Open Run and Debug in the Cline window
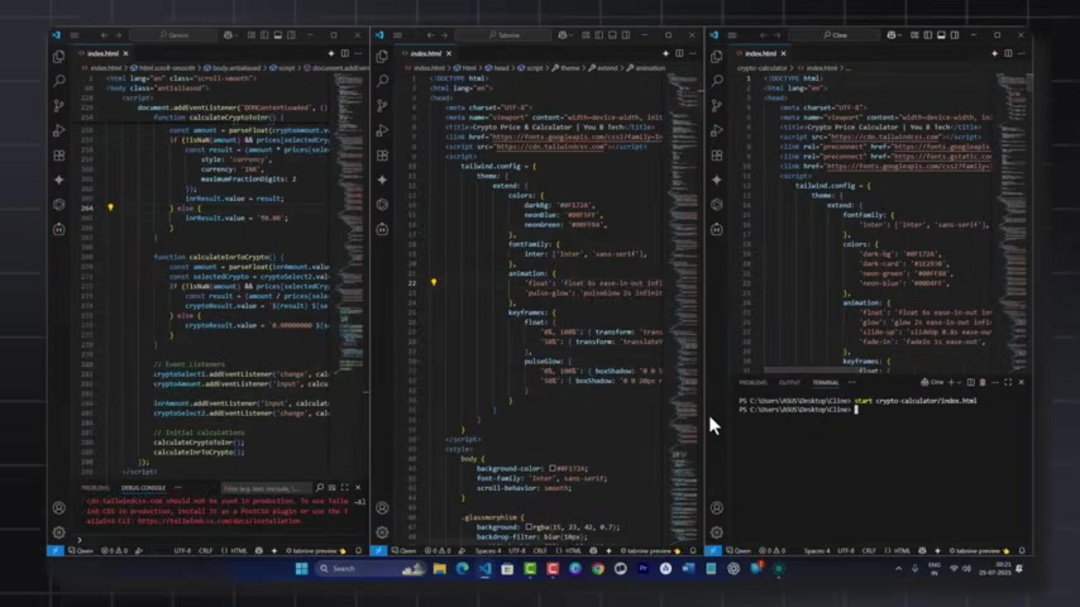 point(716,131)
